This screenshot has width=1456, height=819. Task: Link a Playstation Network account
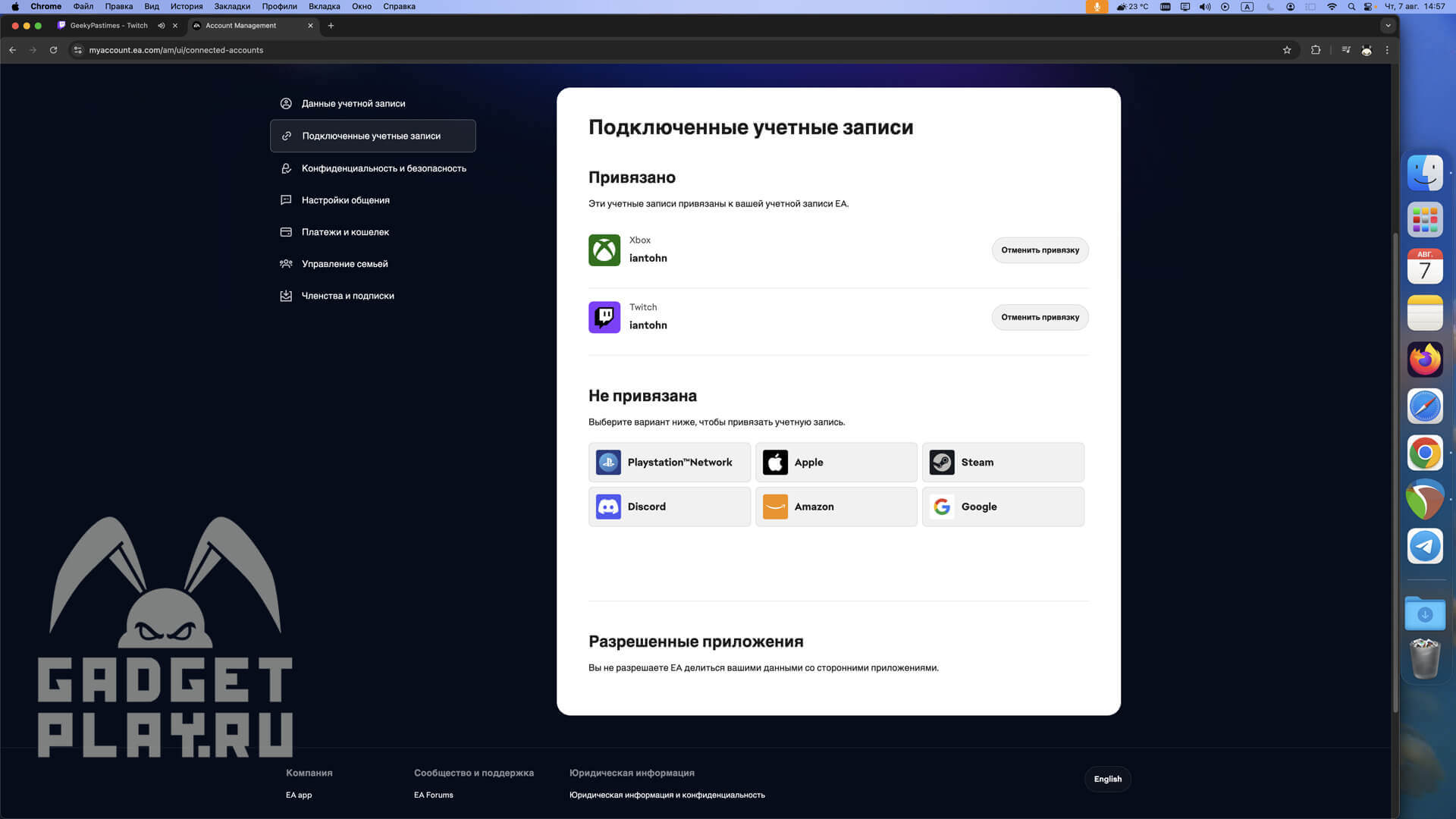tap(670, 462)
